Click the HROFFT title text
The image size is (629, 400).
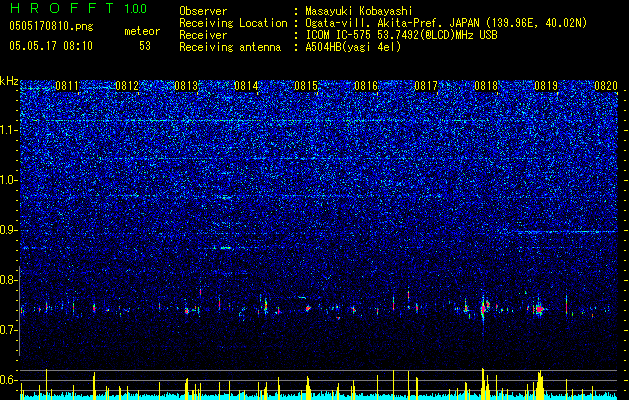62,8
